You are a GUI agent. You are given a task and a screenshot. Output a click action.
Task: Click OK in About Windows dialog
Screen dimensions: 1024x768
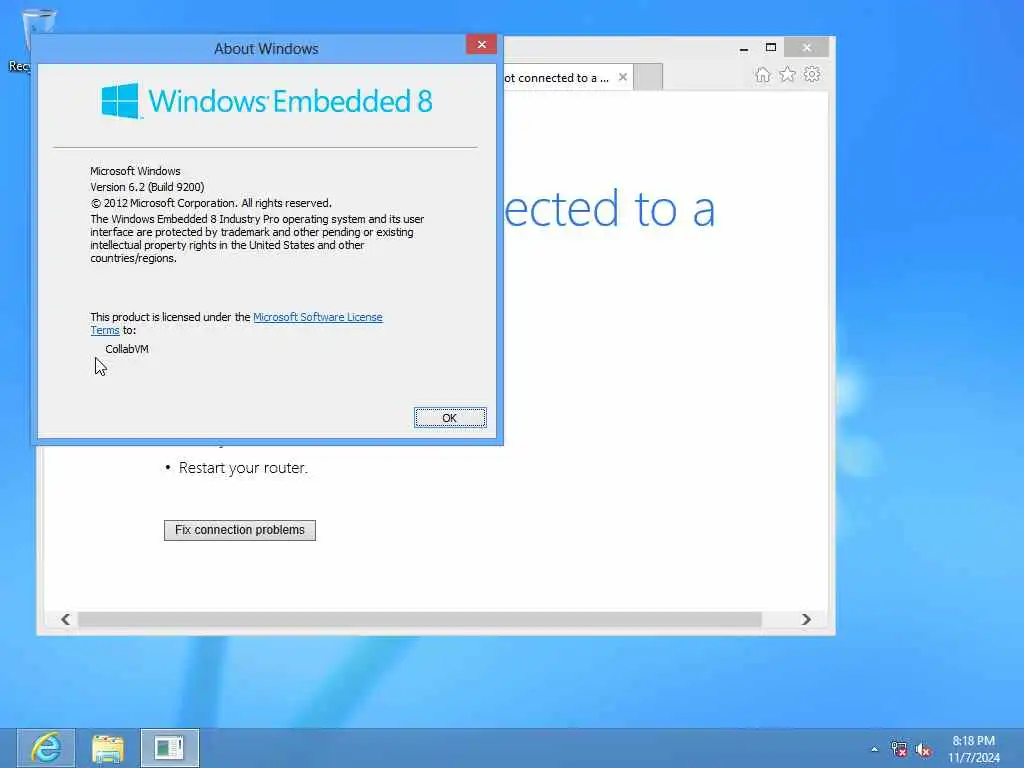pyautogui.click(x=450, y=417)
